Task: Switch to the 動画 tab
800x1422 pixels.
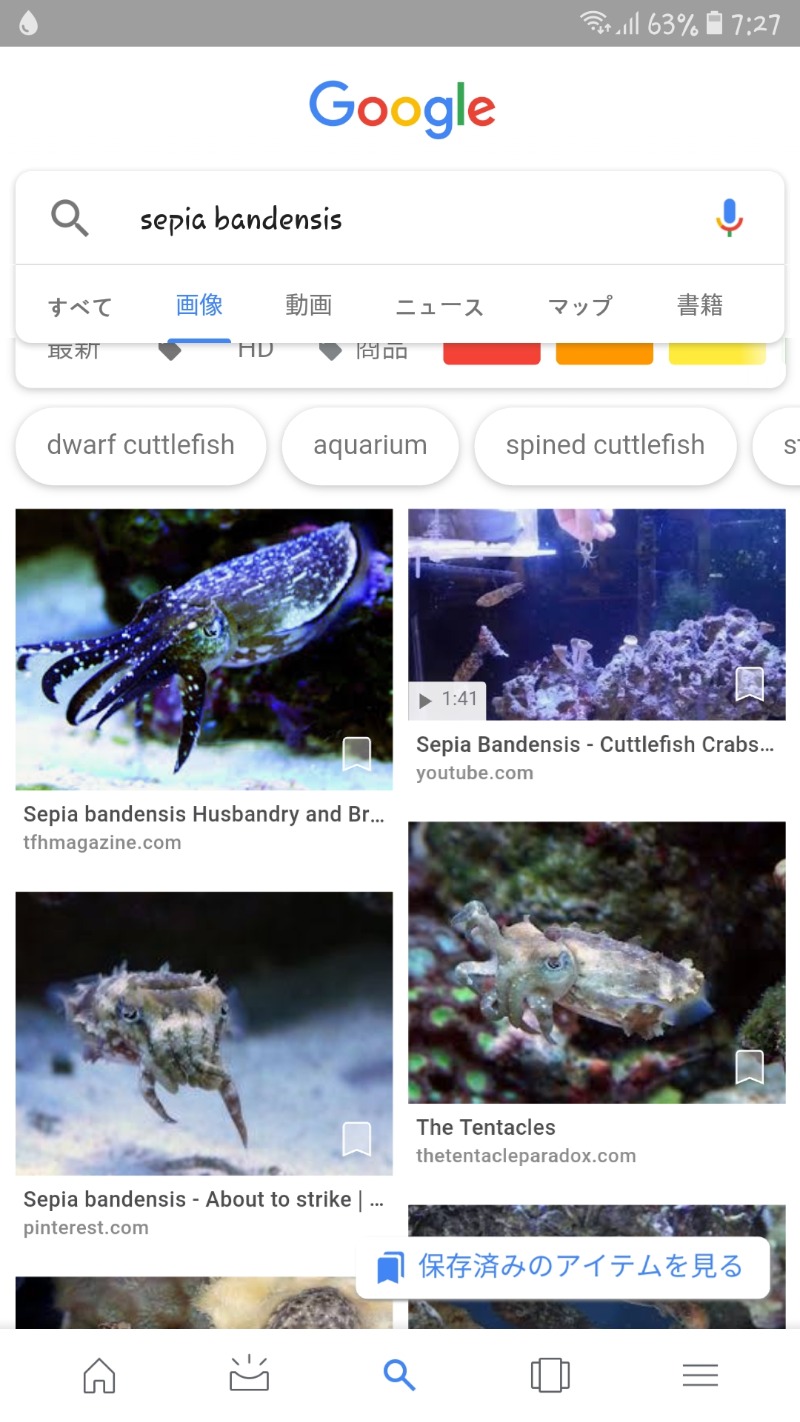Action: [308, 305]
